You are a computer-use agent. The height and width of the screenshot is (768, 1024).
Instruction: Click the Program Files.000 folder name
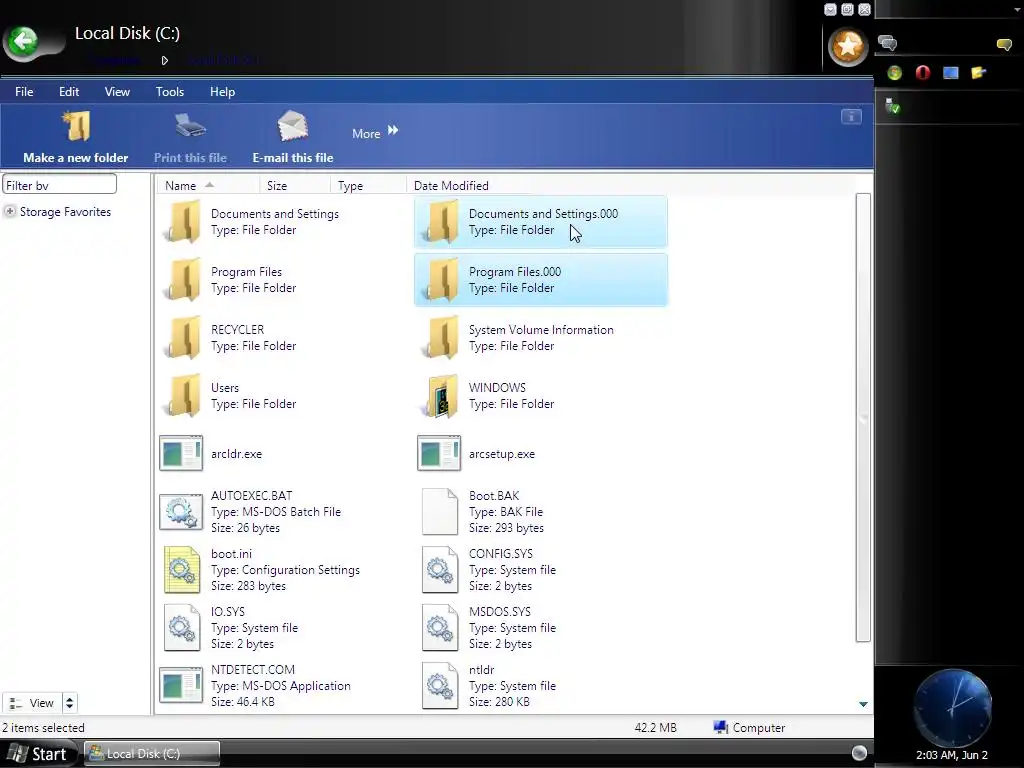(x=515, y=272)
